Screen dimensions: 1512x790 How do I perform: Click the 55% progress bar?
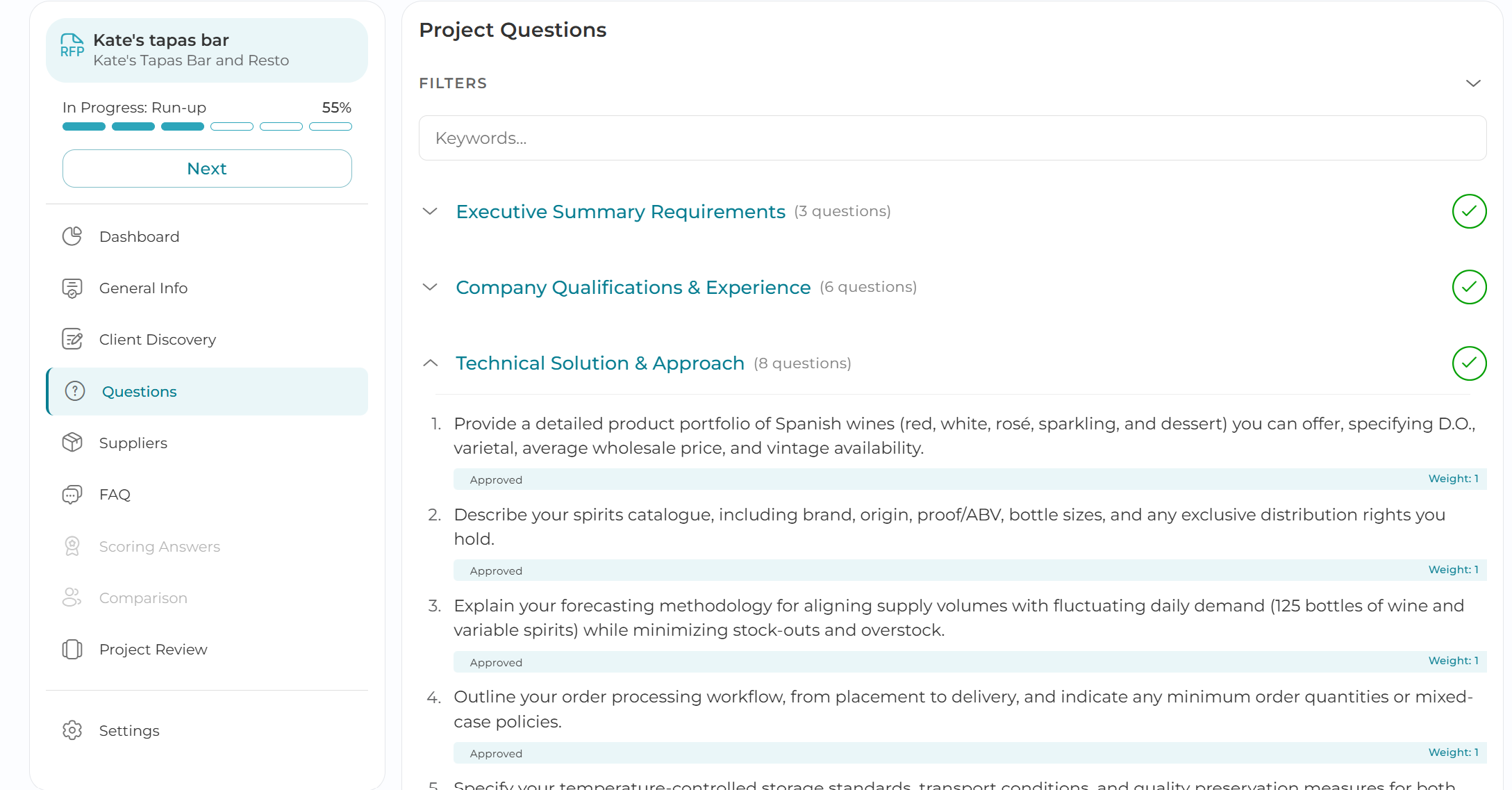[207, 126]
